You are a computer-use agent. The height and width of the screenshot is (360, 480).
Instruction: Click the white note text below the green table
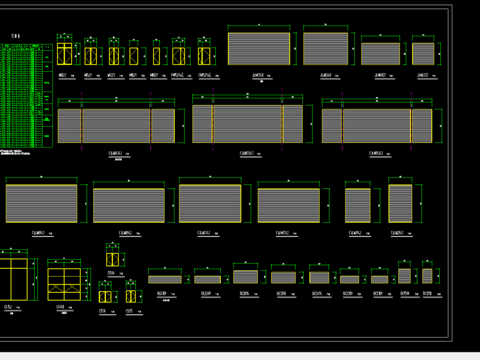click(15, 152)
